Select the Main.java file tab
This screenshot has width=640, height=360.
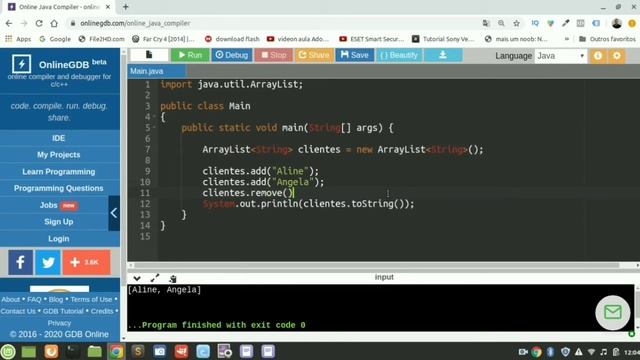tap(157, 71)
